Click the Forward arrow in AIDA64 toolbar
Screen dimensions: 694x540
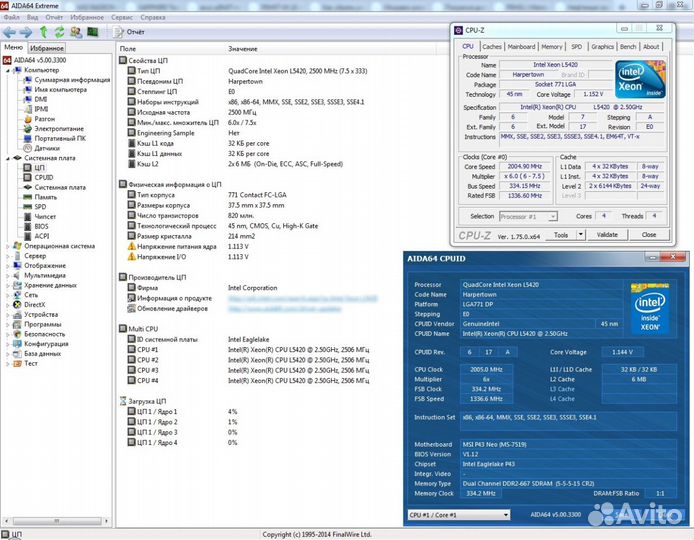coord(26,32)
